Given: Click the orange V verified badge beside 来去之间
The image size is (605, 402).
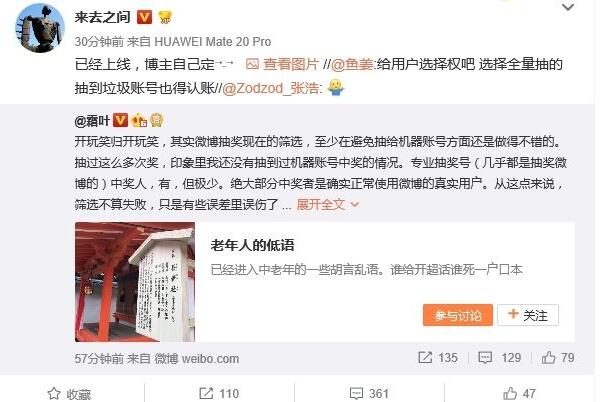Looking at the screenshot, I should [144, 17].
